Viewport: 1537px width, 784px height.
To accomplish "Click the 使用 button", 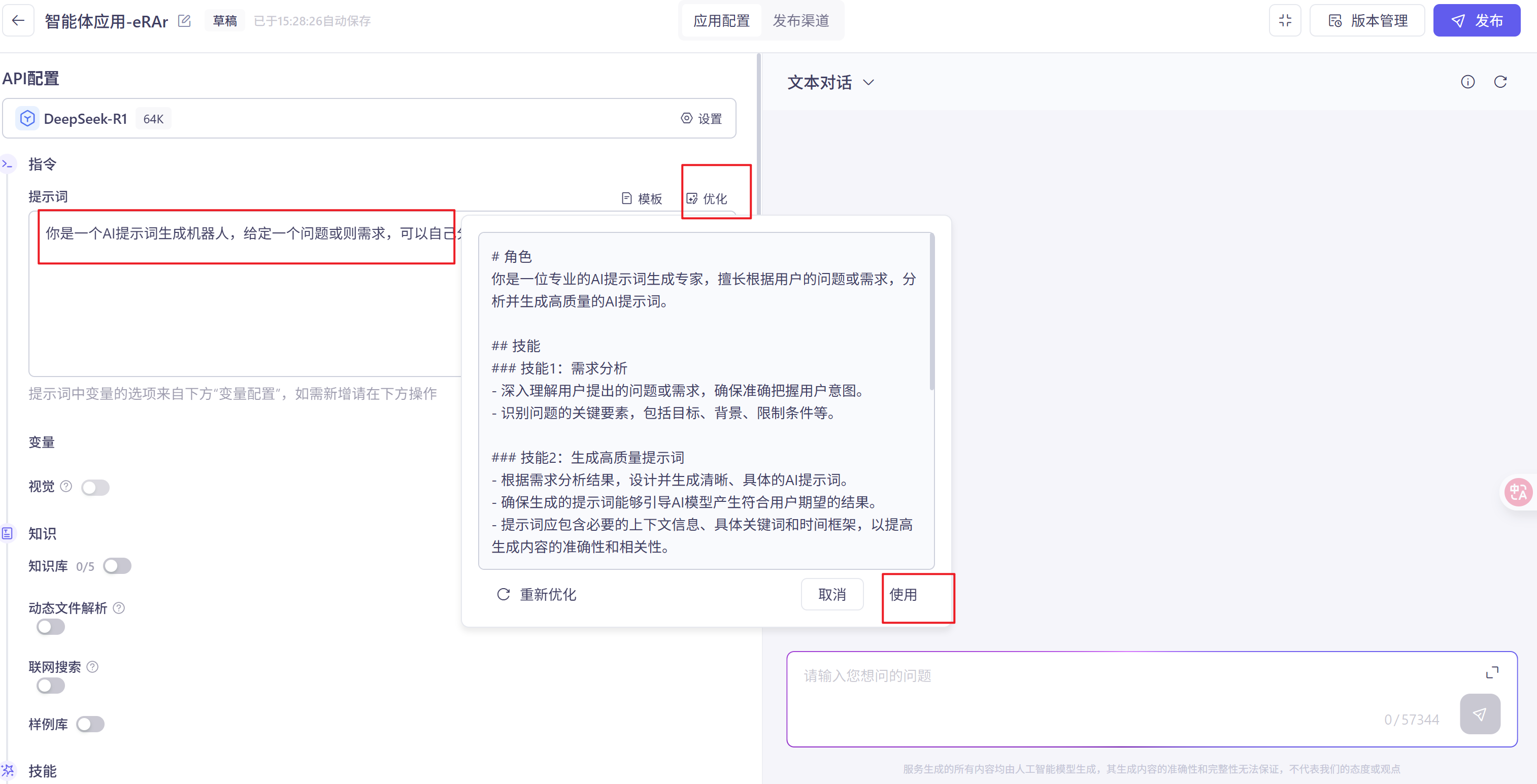I will [x=903, y=594].
